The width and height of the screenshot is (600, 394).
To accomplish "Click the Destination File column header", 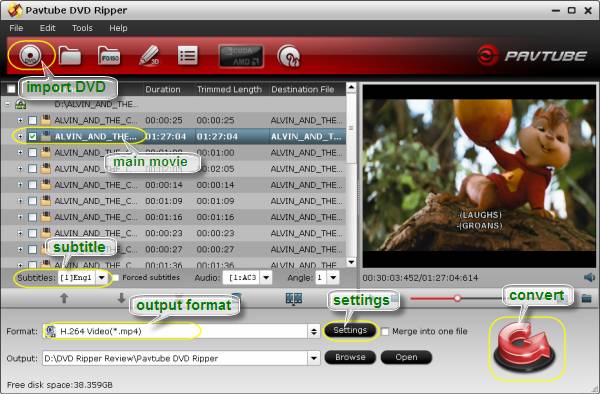I will click(303, 90).
